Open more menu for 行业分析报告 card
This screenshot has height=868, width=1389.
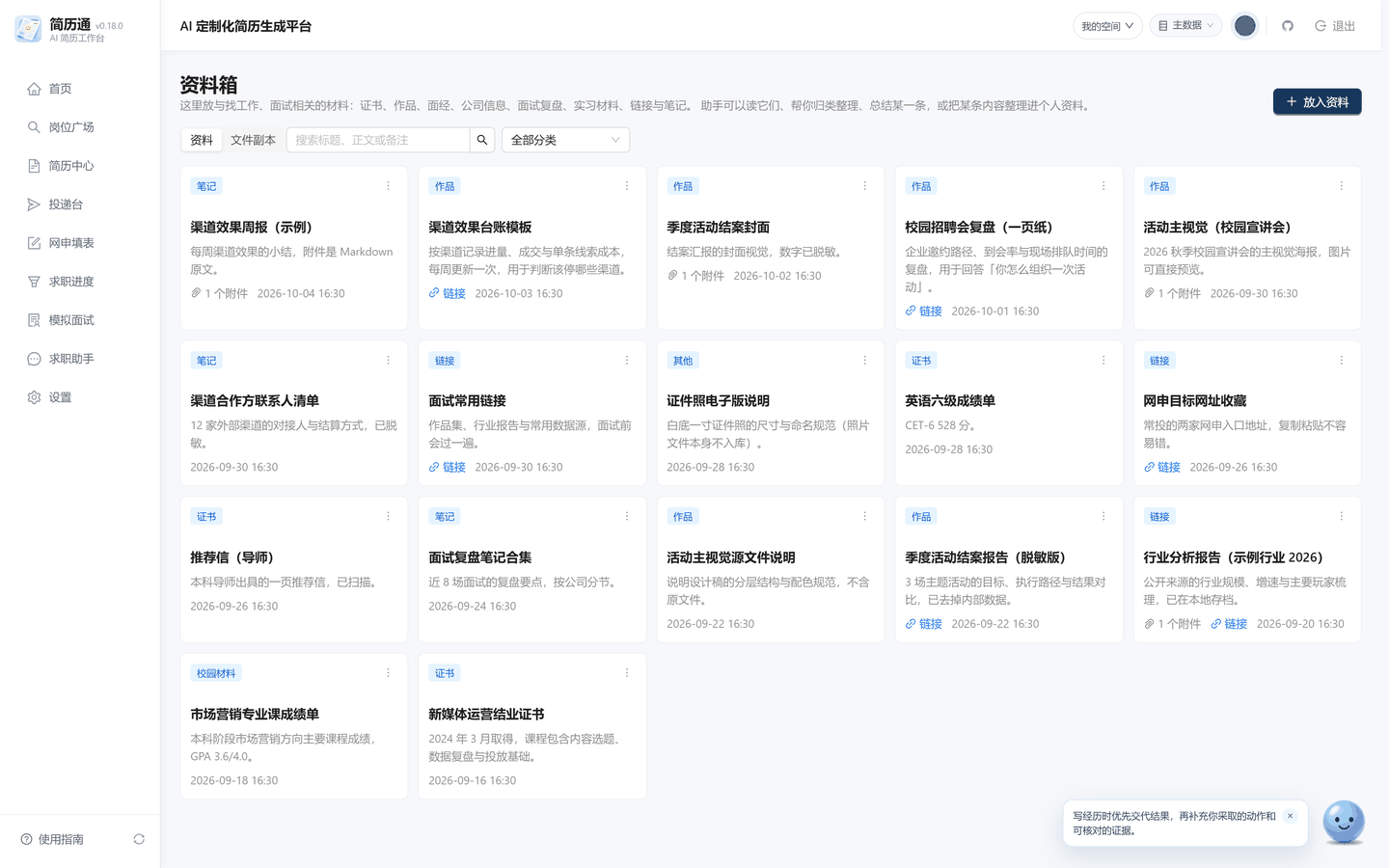pyautogui.click(x=1342, y=517)
